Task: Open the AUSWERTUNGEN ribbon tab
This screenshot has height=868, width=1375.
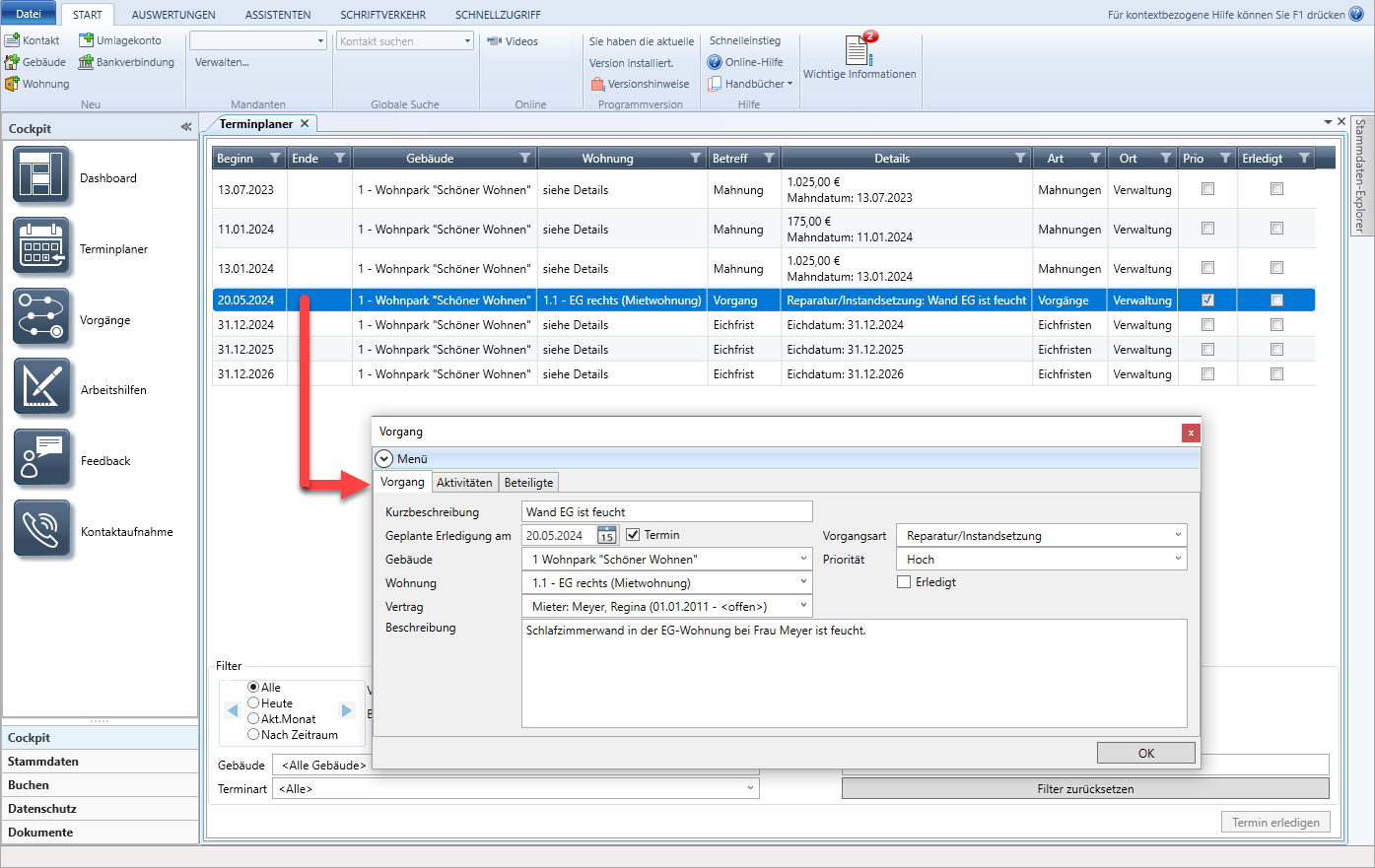Action: (173, 15)
